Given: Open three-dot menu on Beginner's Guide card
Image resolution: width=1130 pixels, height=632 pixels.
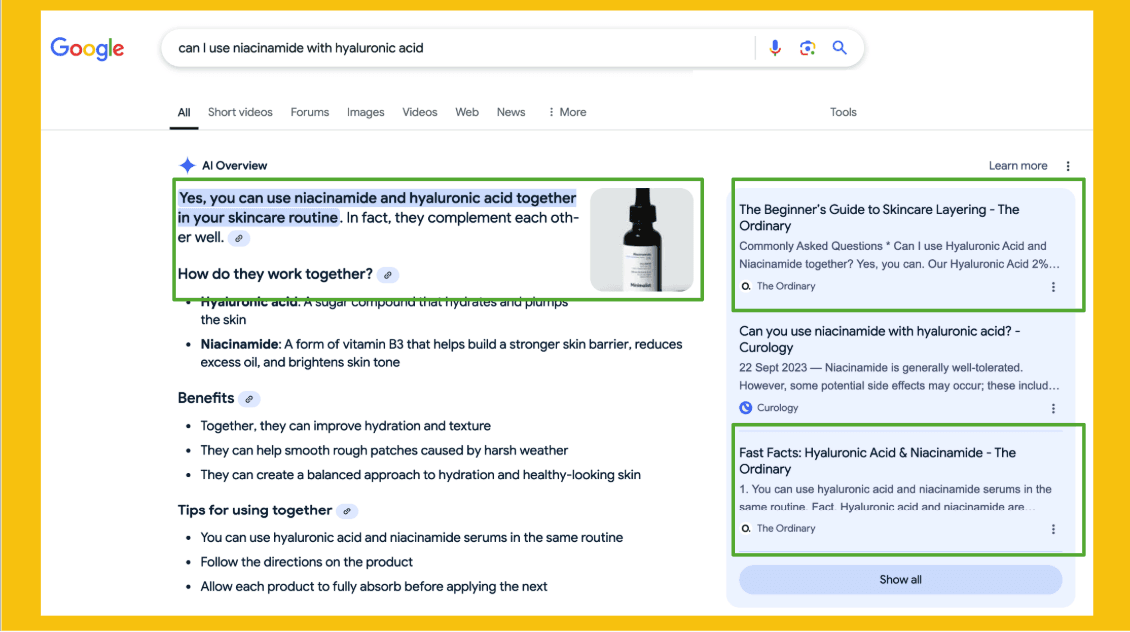Looking at the screenshot, I should pos(1053,287).
